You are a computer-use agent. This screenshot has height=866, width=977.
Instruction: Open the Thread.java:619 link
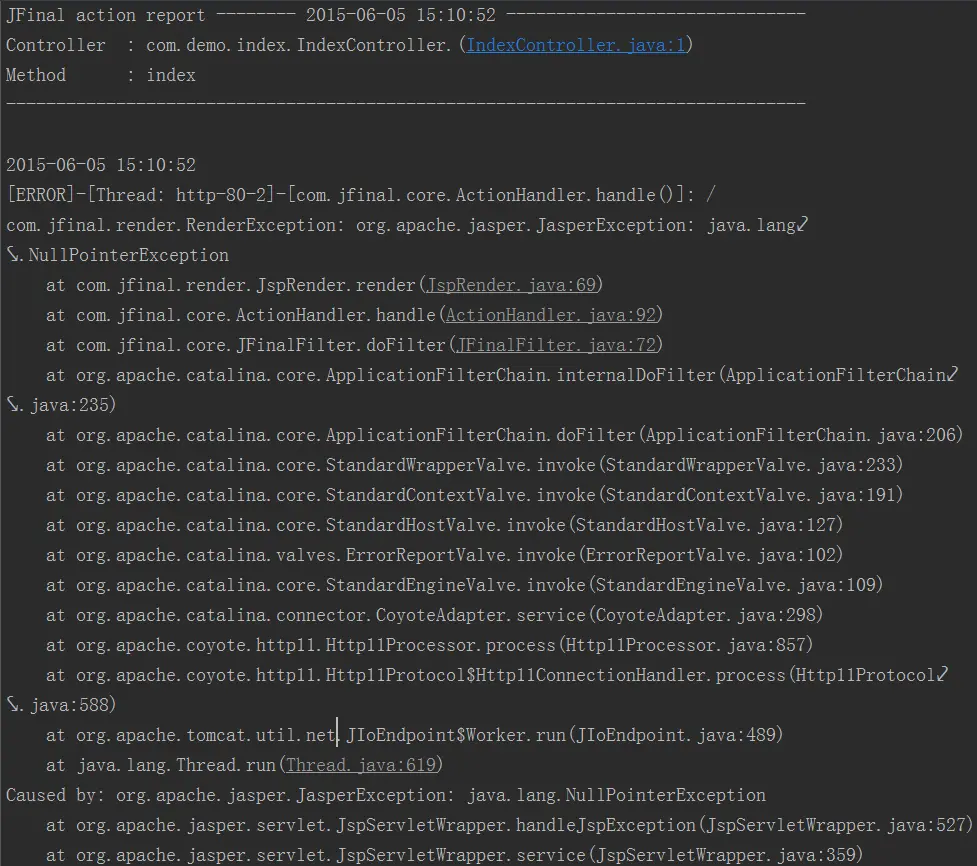[361, 765]
